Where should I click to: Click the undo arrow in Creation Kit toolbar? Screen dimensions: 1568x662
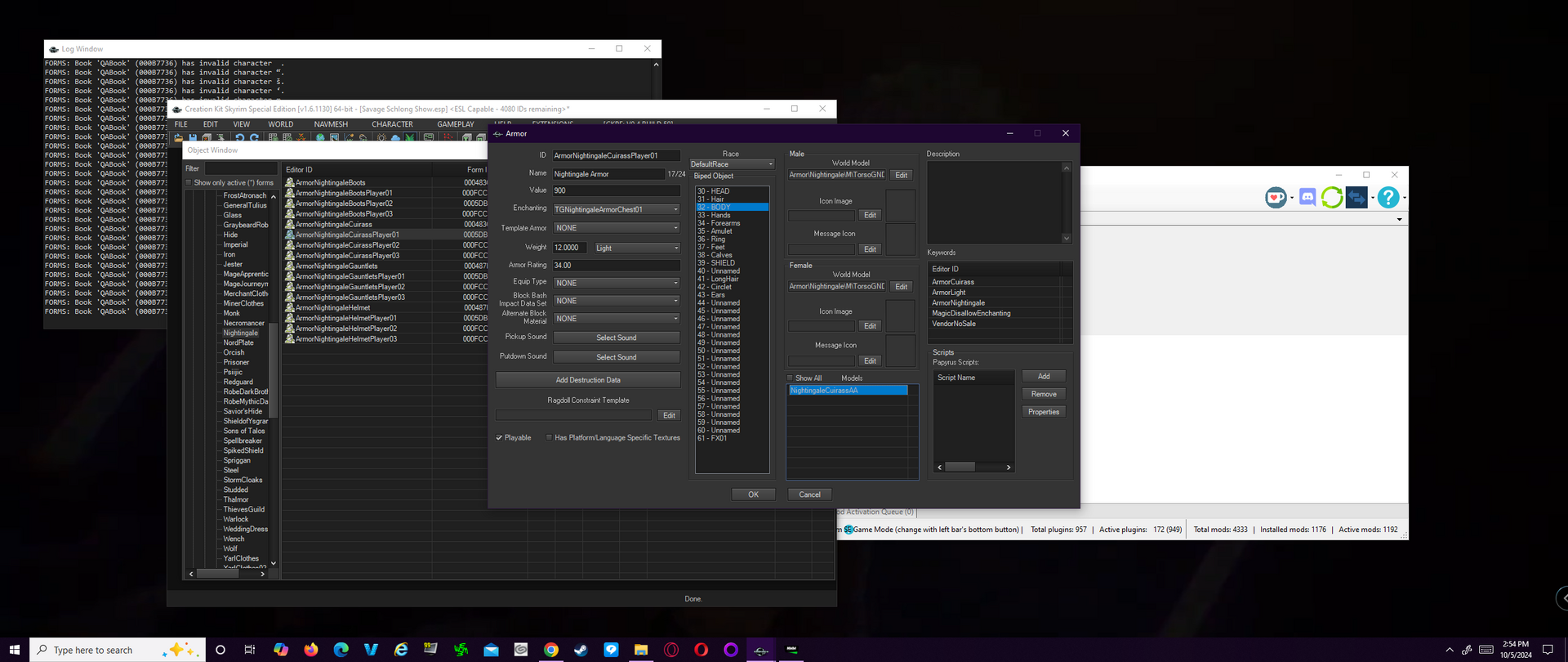(240, 137)
